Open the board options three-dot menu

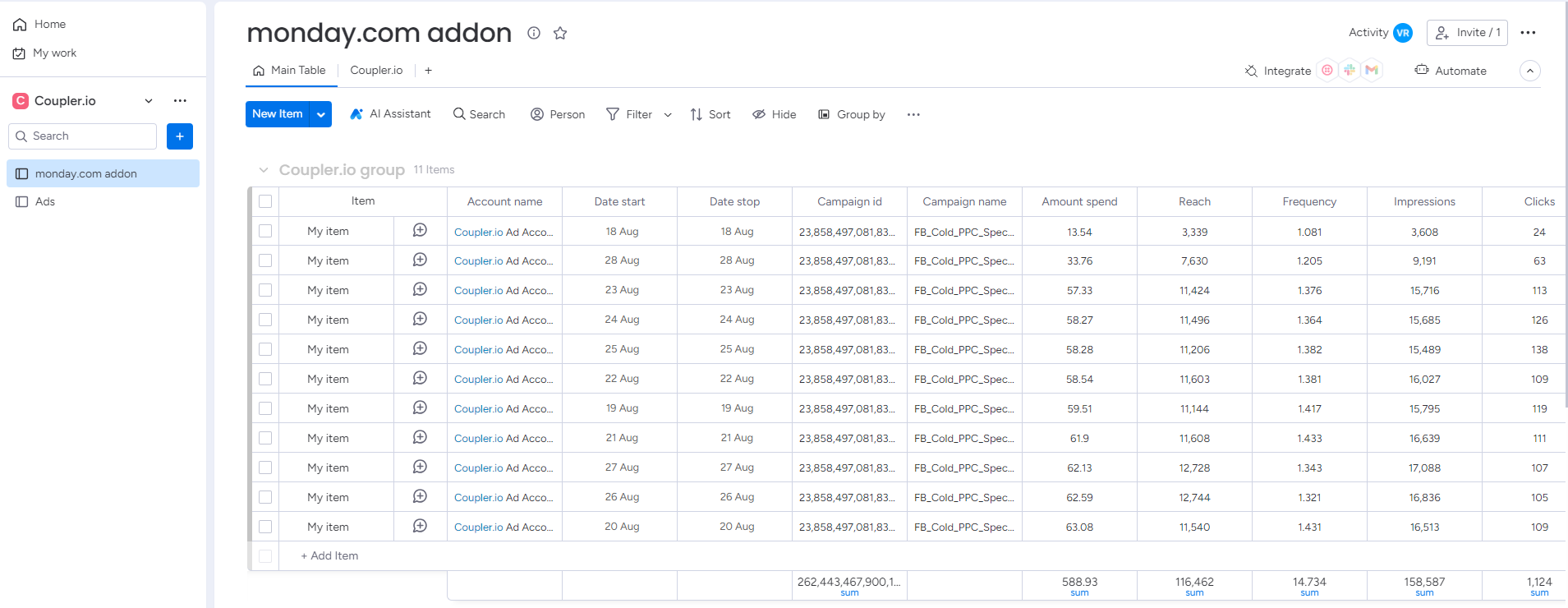click(x=1528, y=33)
